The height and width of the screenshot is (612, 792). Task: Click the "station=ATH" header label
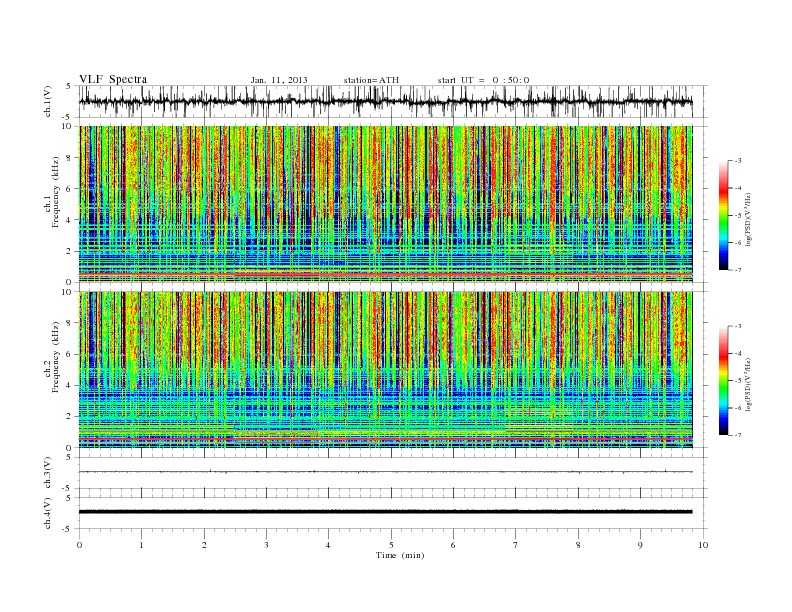(371, 80)
